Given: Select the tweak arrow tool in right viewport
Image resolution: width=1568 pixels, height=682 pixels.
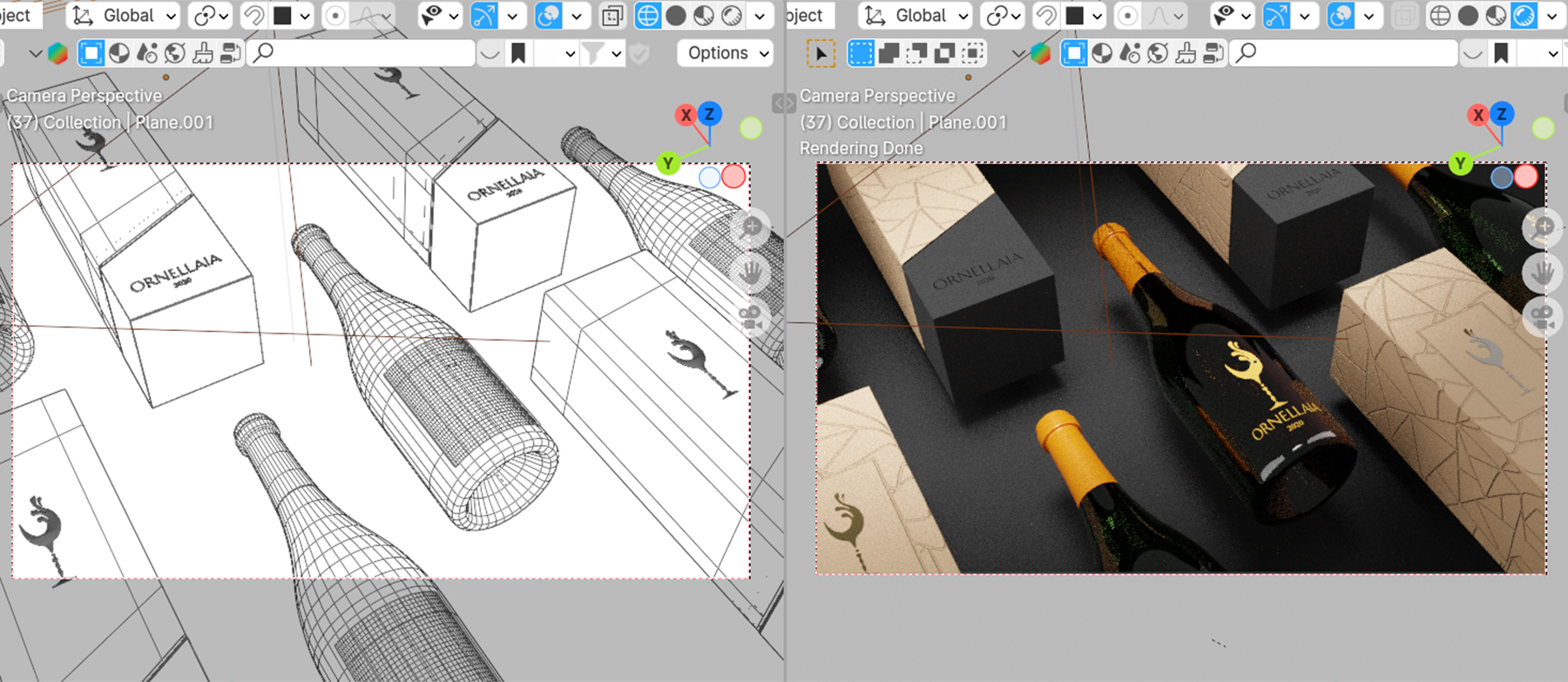Looking at the screenshot, I should (820, 54).
